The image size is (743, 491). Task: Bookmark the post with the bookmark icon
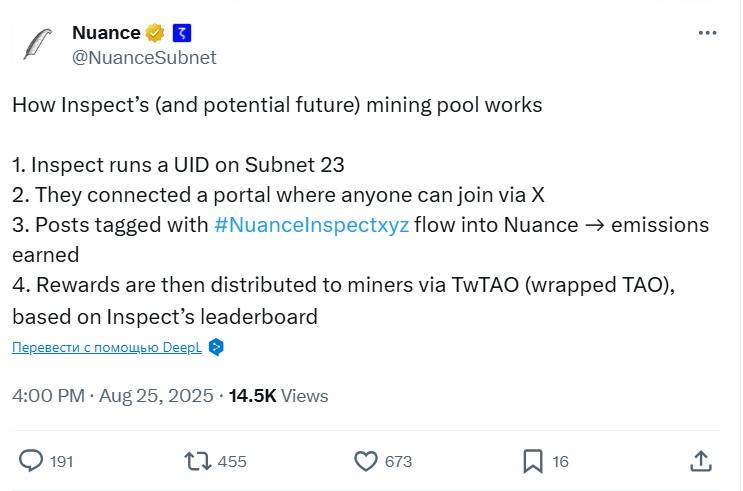coord(532,461)
